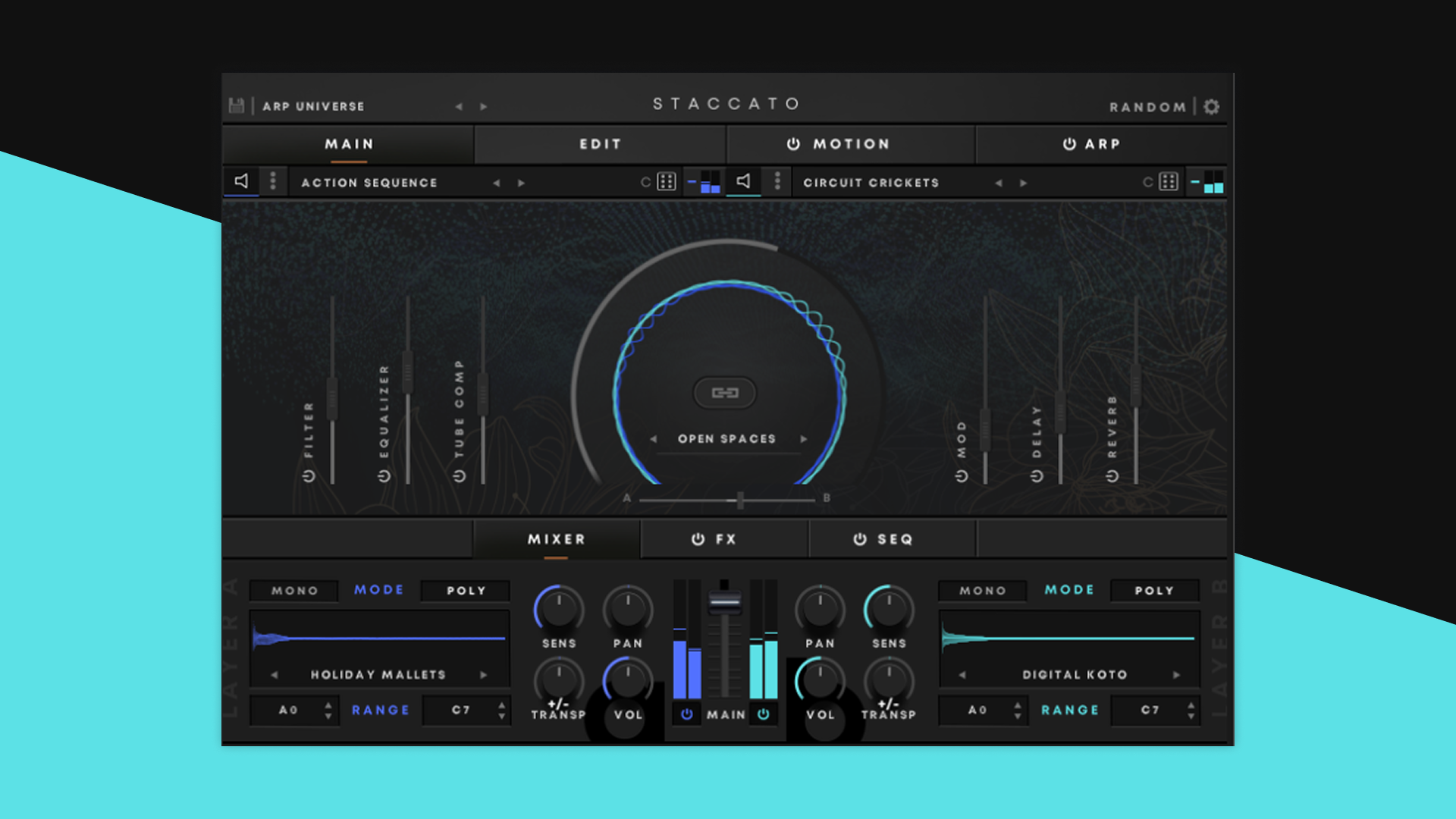
Task: Browse to the next preset with the arrow
Action: [x=483, y=106]
